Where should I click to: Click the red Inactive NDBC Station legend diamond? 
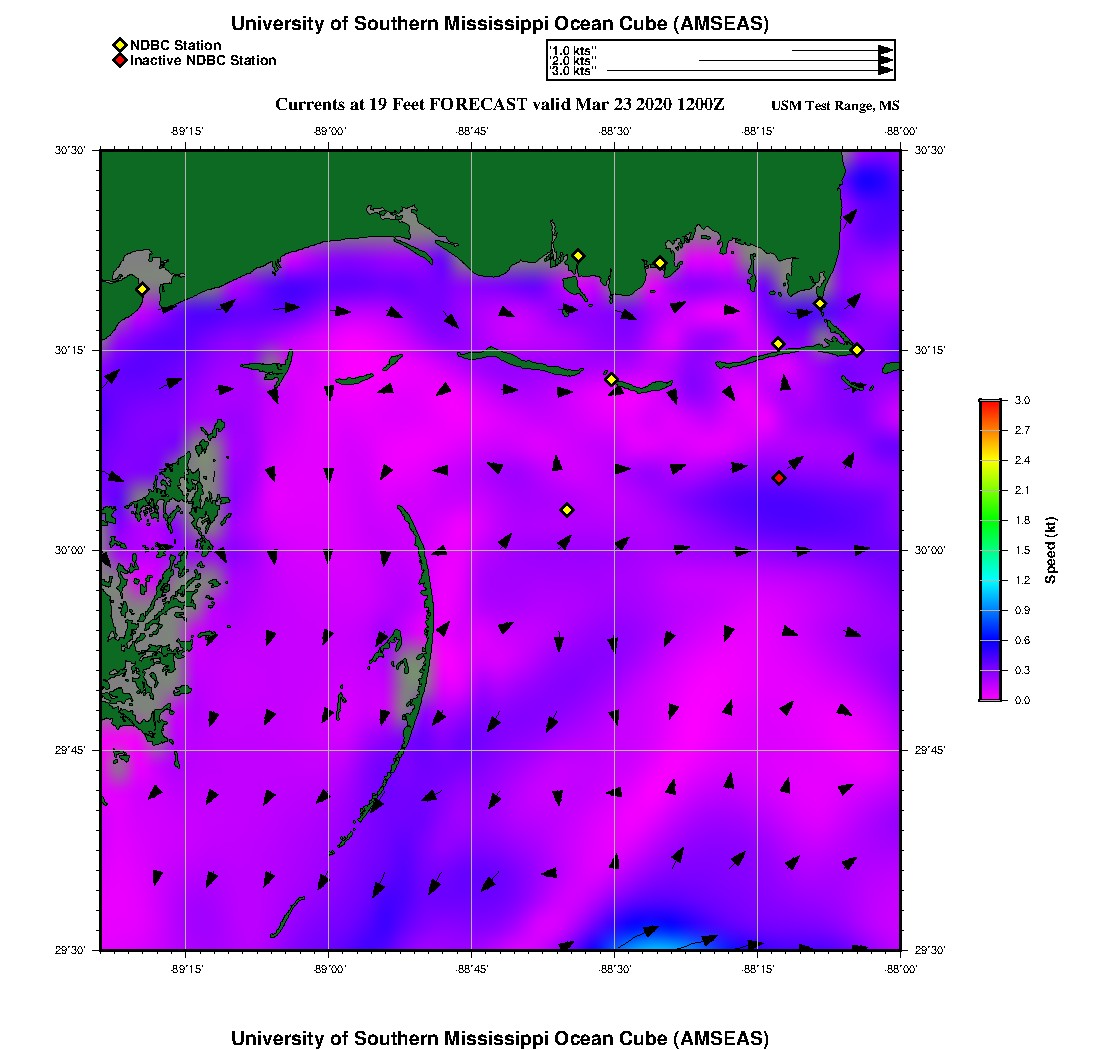(x=119, y=61)
